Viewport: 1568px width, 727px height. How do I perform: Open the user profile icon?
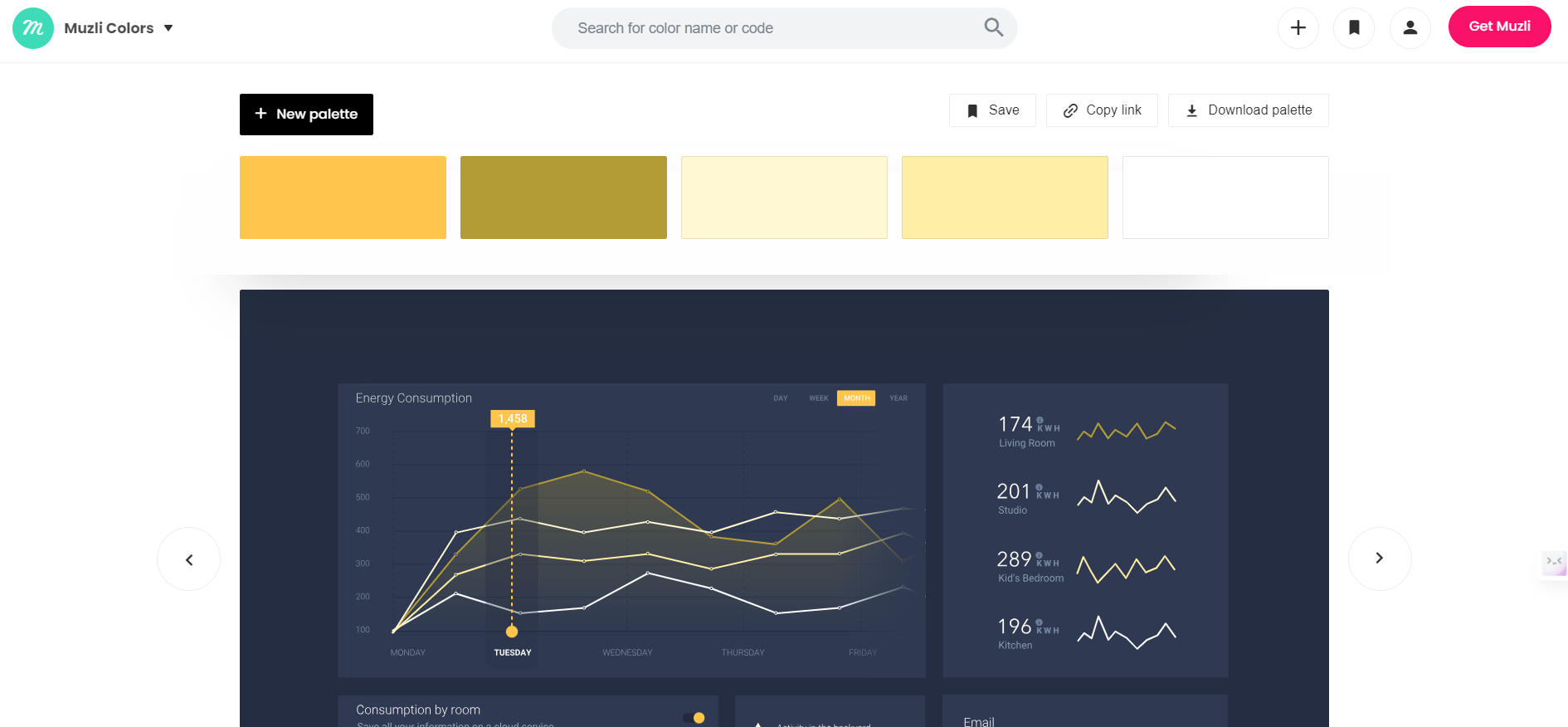tap(1410, 28)
